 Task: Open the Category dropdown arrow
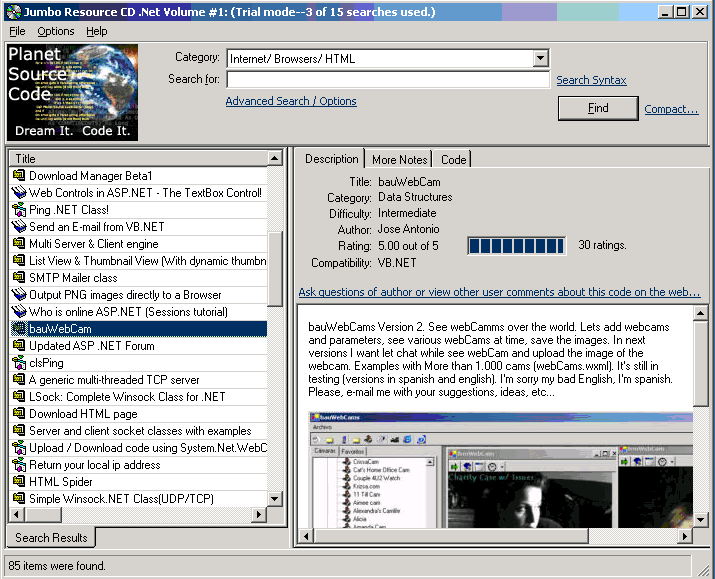tap(540, 58)
